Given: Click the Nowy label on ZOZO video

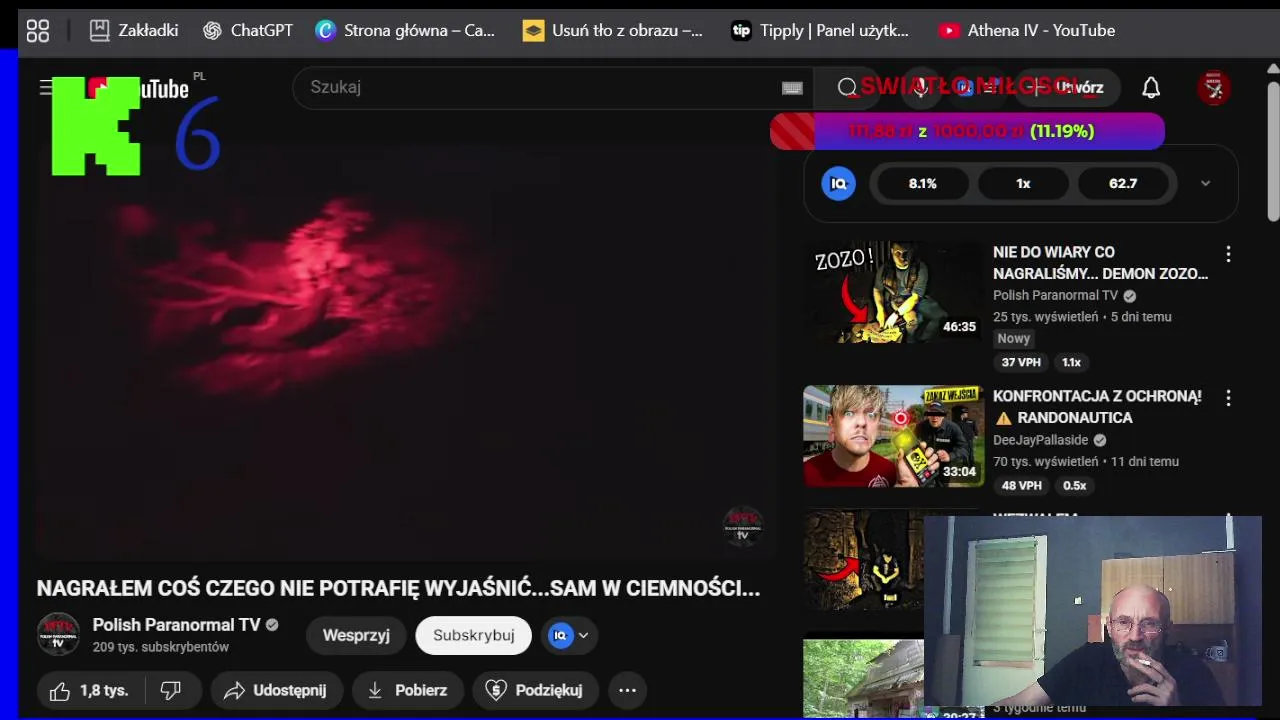Looking at the screenshot, I should click(1014, 338).
